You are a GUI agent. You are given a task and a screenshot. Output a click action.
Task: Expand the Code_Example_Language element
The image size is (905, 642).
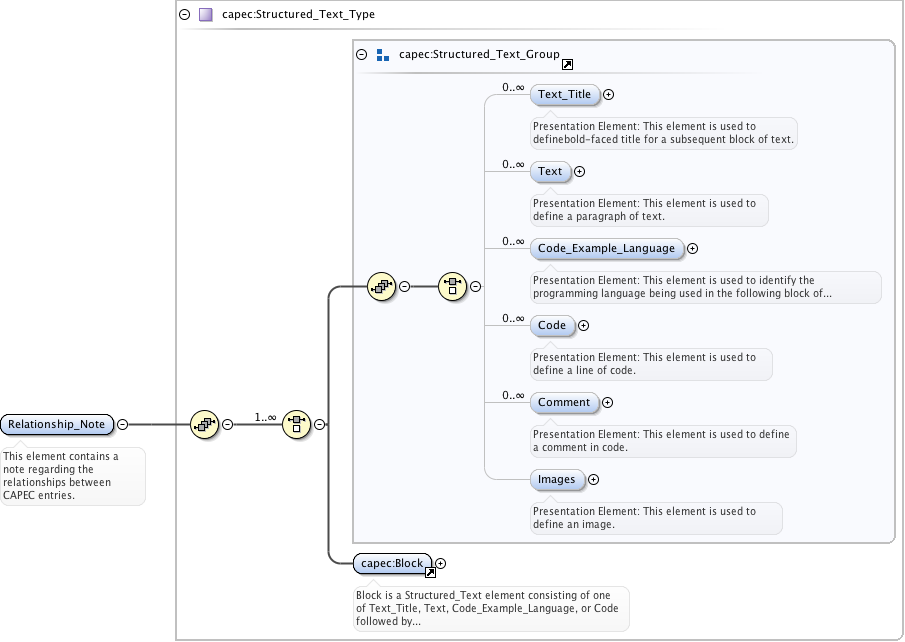pos(692,249)
